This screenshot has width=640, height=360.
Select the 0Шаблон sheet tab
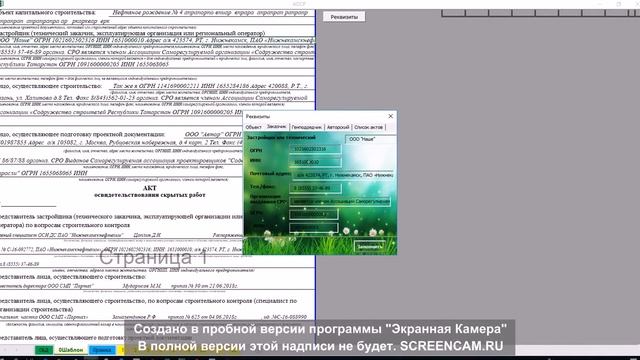point(71,350)
